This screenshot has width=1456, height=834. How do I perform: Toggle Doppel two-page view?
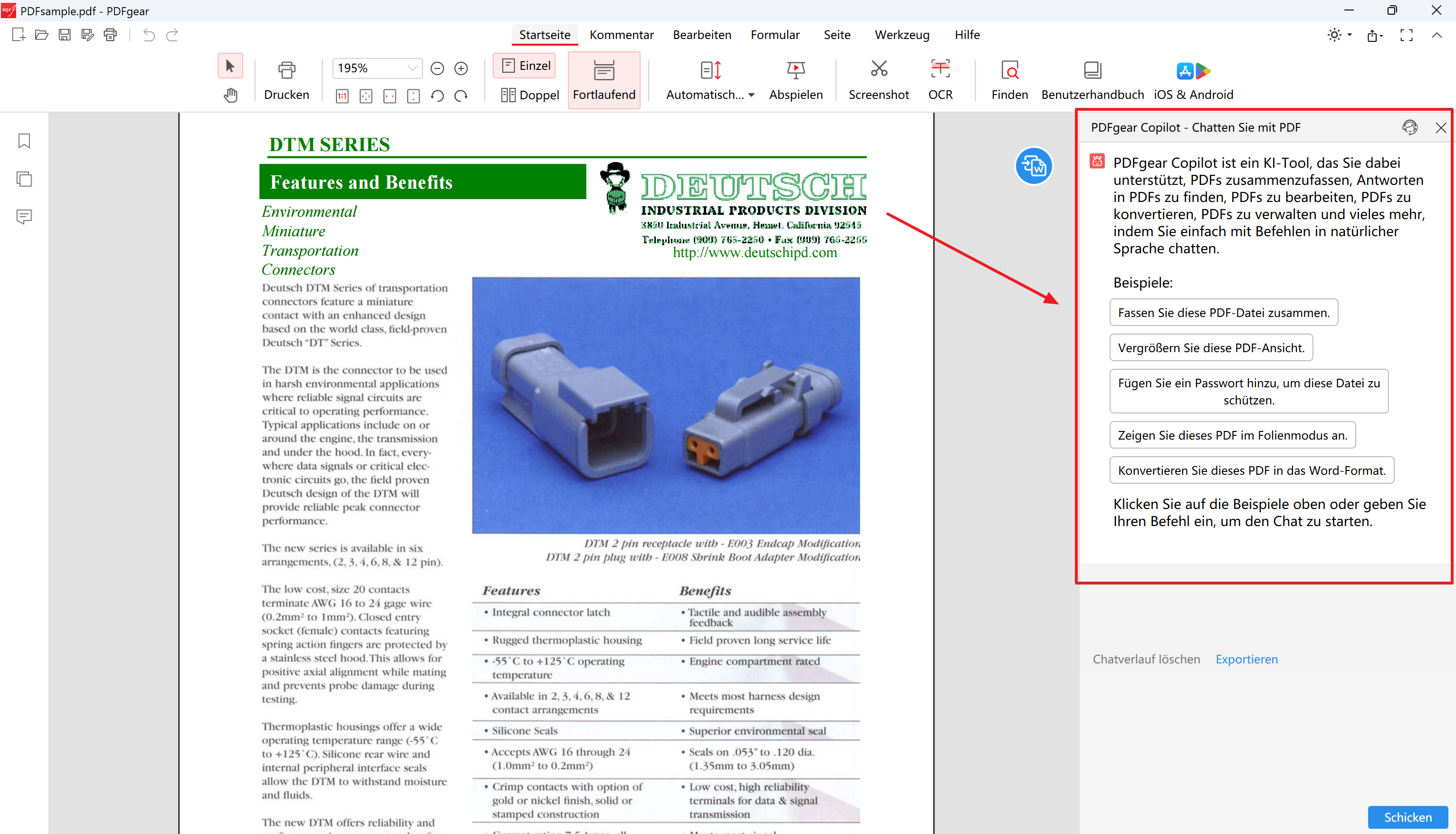529,95
